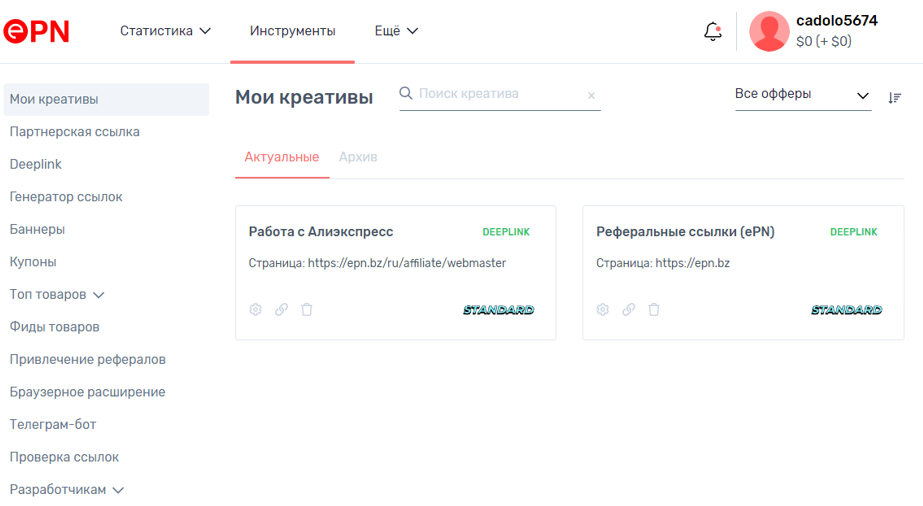923x506 pixels.
Task: Switch to the Архив tab
Action: (x=358, y=157)
